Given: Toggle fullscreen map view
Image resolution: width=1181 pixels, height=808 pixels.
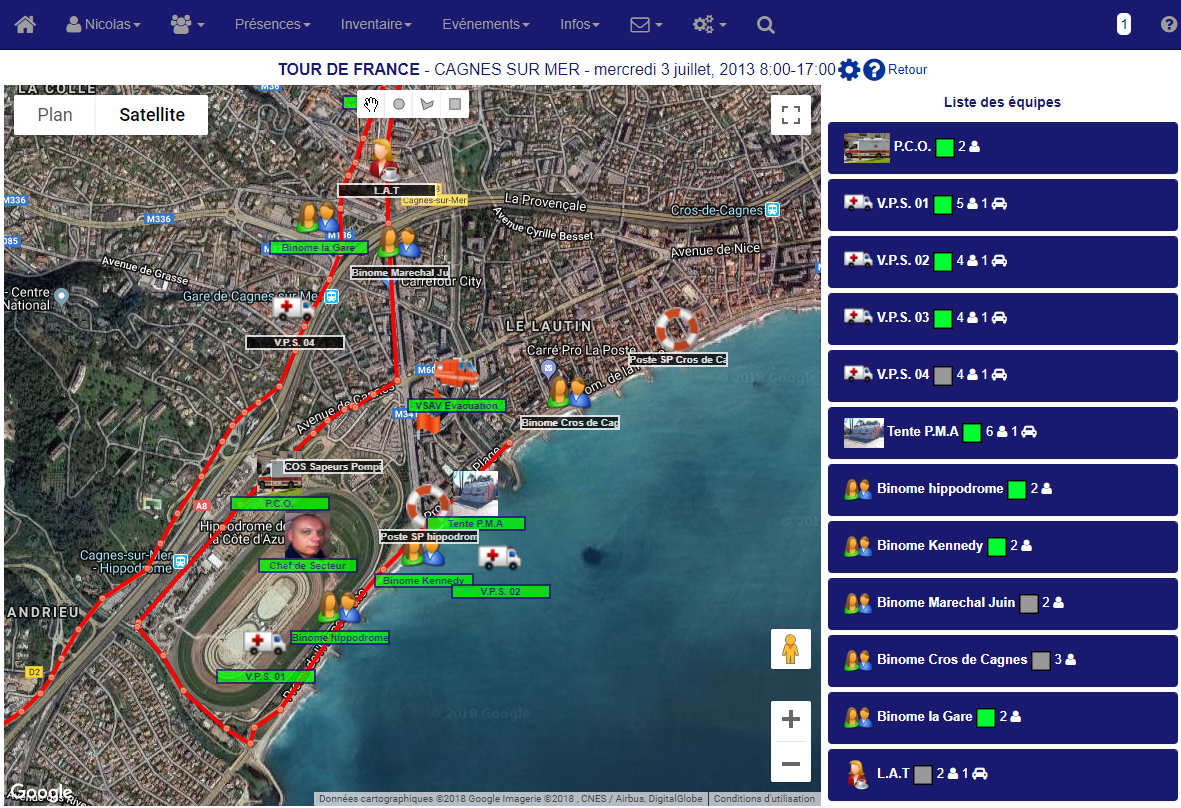Looking at the screenshot, I should [x=791, y=114].
